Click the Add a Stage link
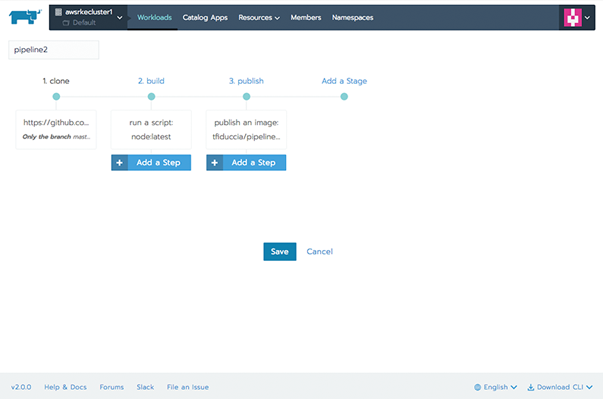603x399 pixels. [344, 81]
